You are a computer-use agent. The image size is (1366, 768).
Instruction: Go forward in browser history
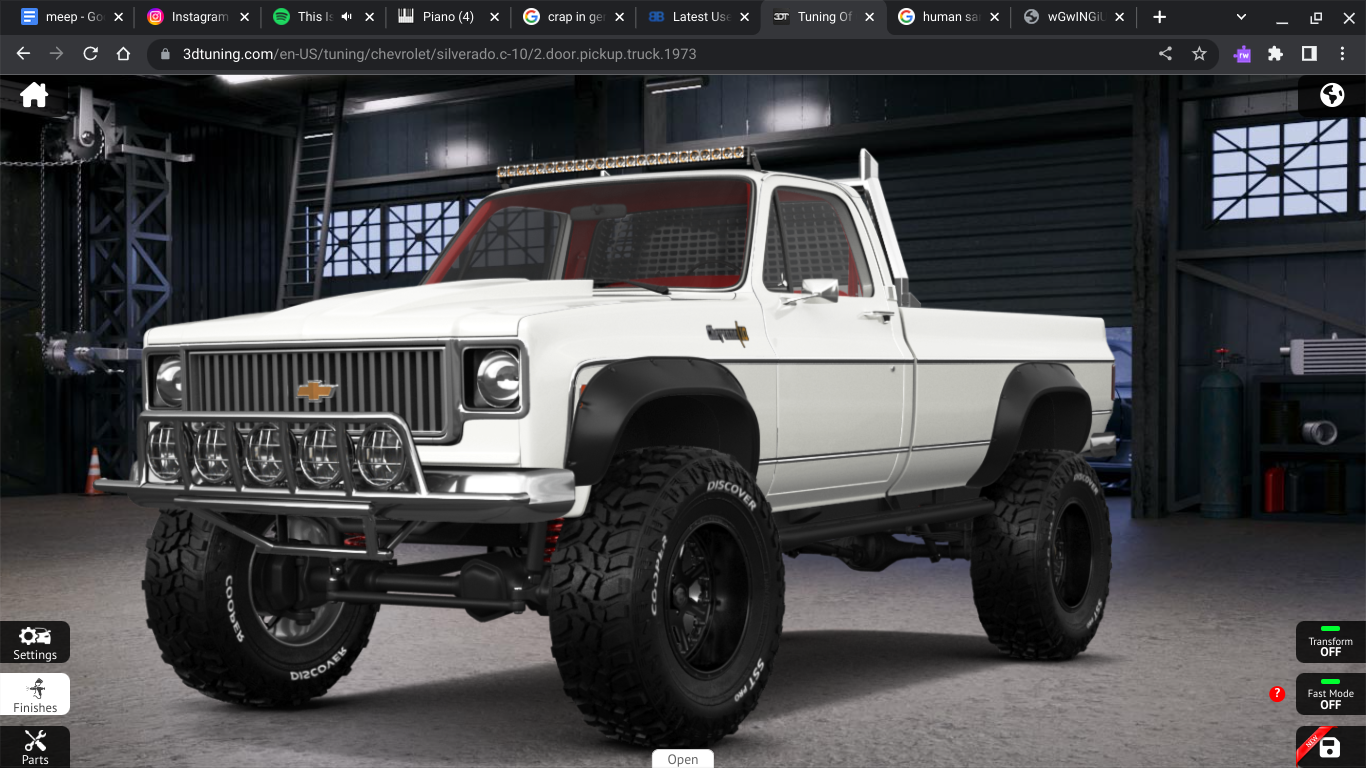click(57, 54)
